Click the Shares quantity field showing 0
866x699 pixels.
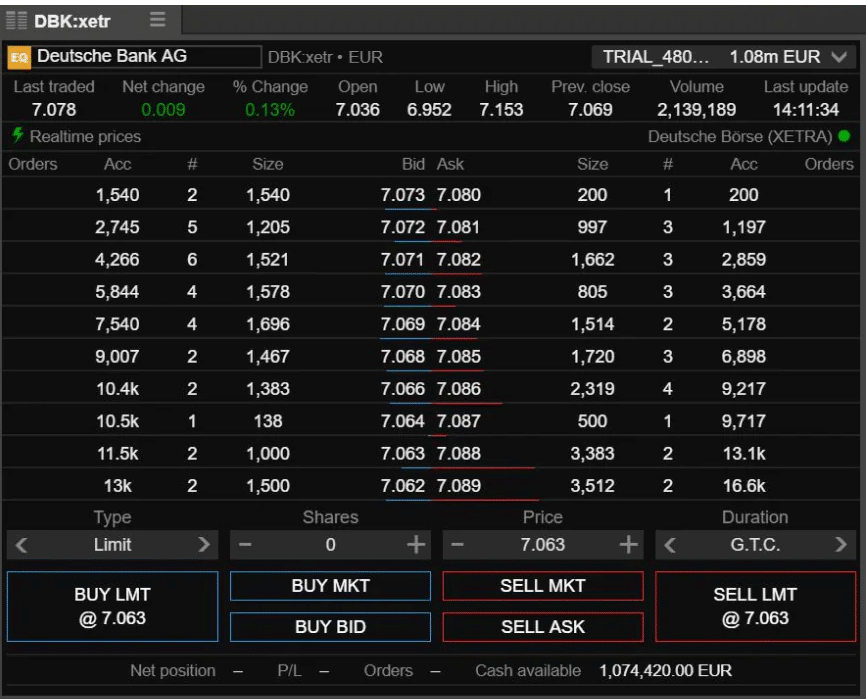click(330, 545)
